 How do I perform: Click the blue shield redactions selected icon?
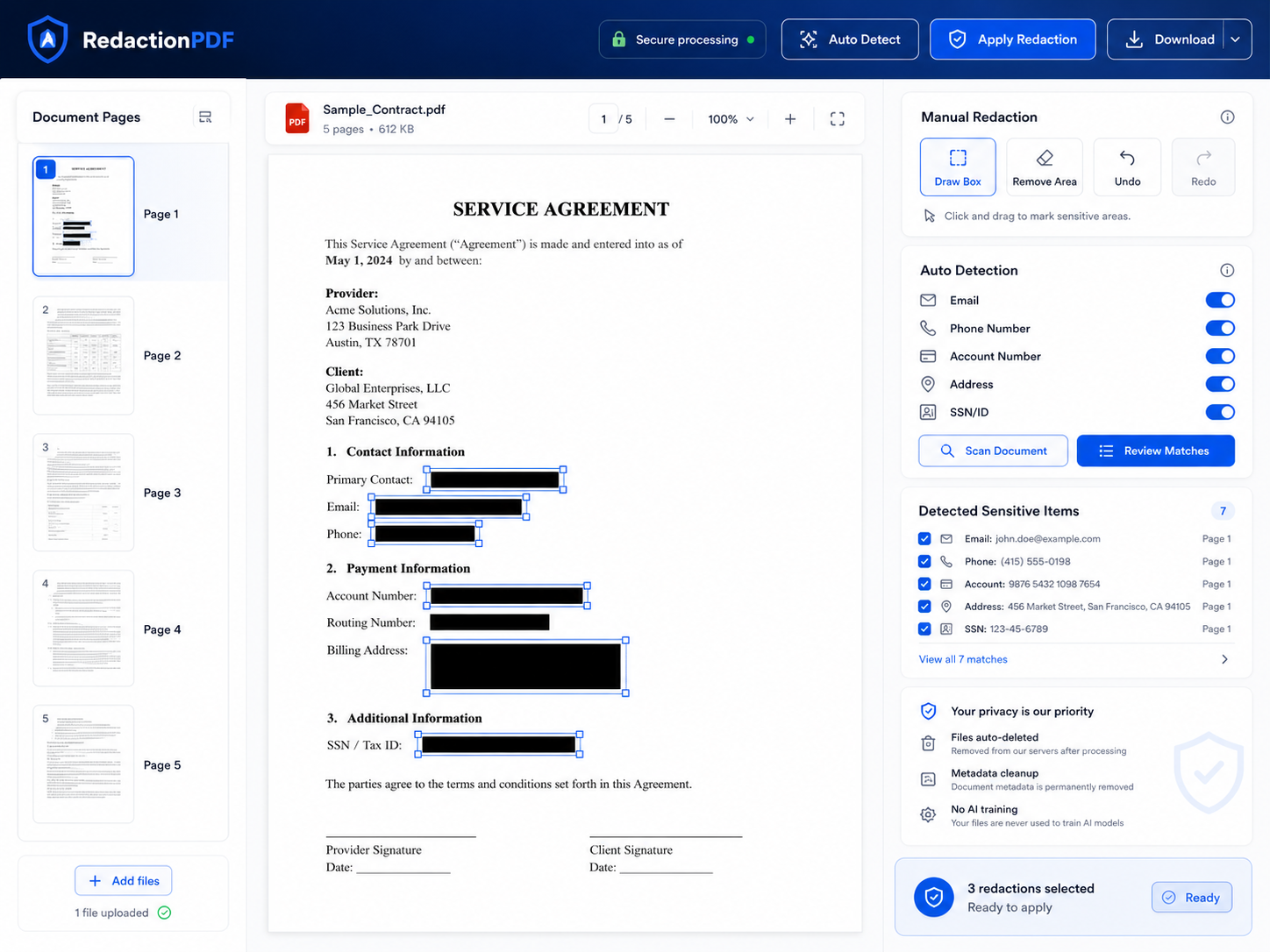[934, 897]
